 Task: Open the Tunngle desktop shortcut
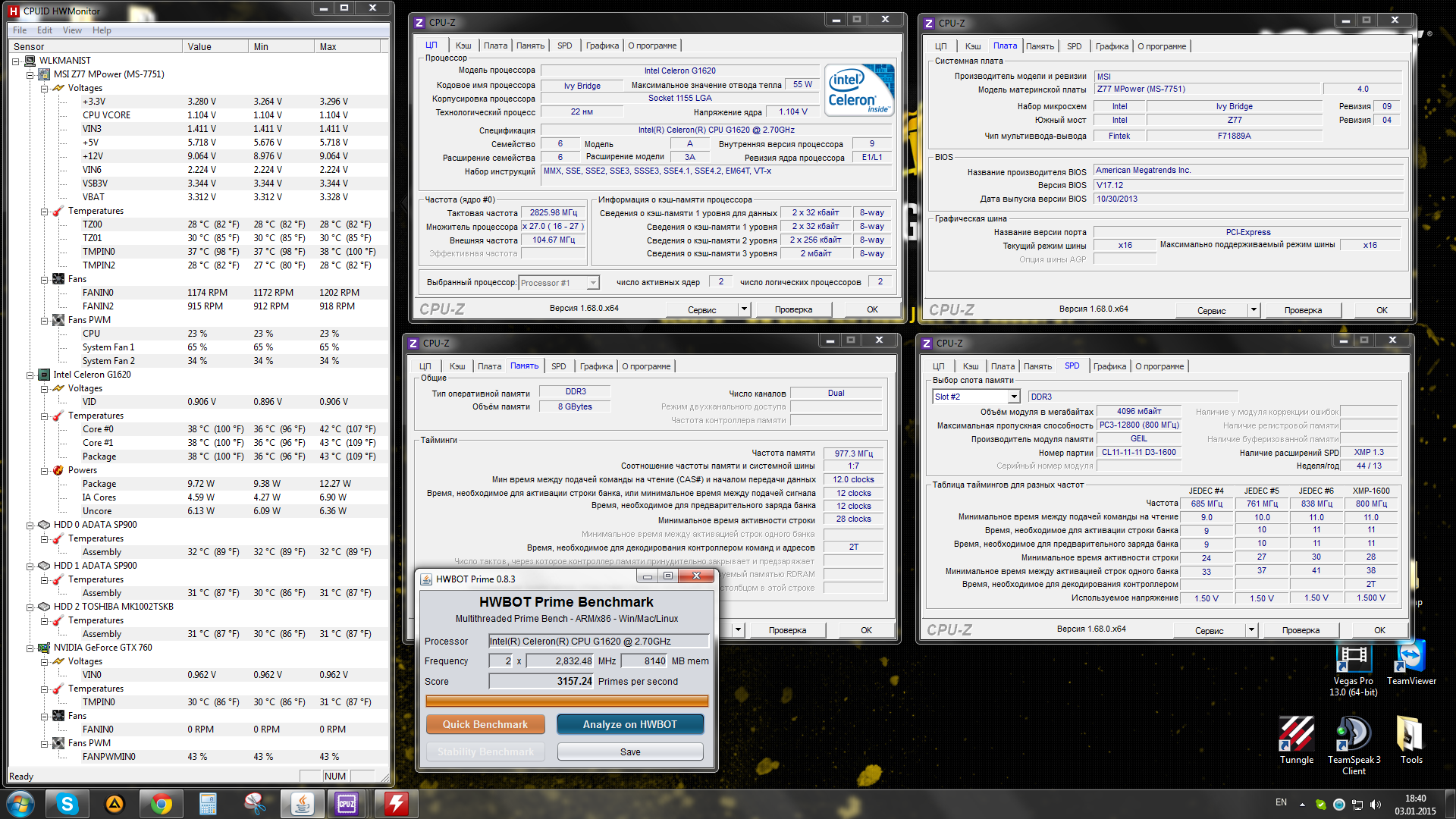[x=1297, y=741]
